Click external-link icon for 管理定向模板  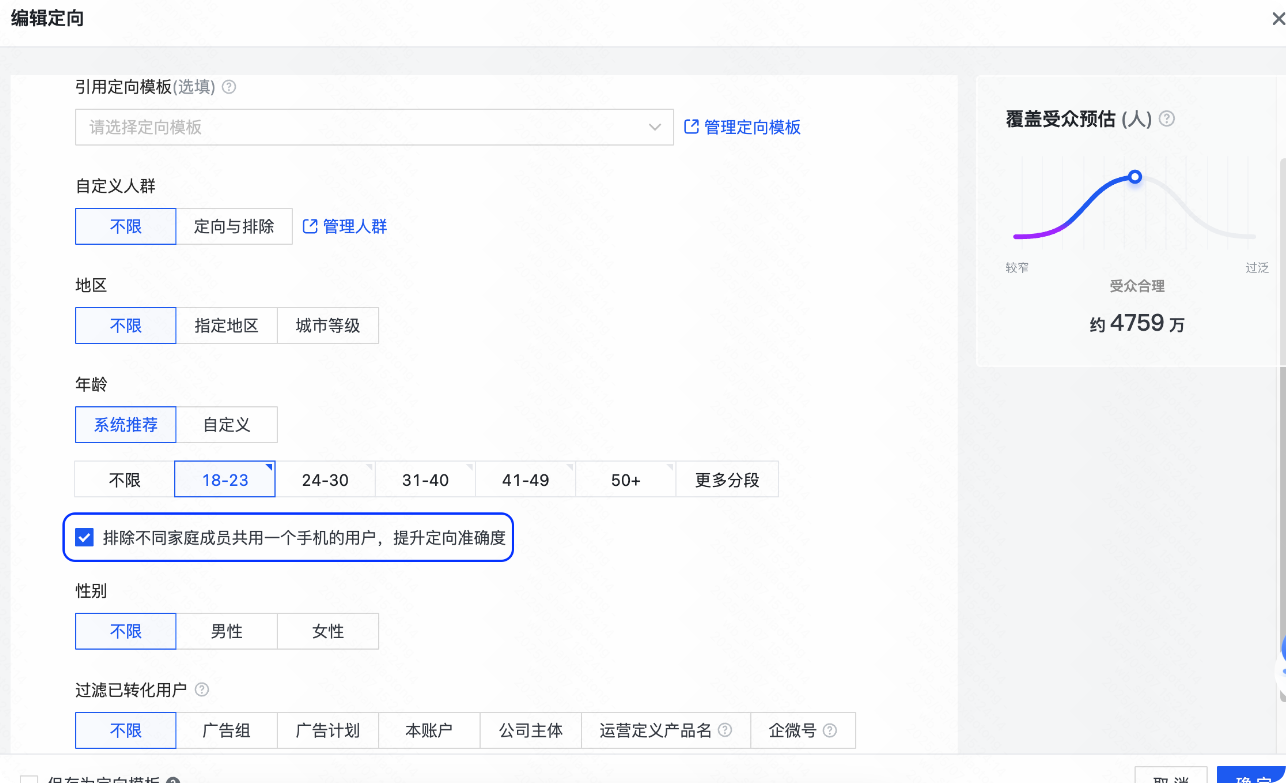click(x=689, y=127)
